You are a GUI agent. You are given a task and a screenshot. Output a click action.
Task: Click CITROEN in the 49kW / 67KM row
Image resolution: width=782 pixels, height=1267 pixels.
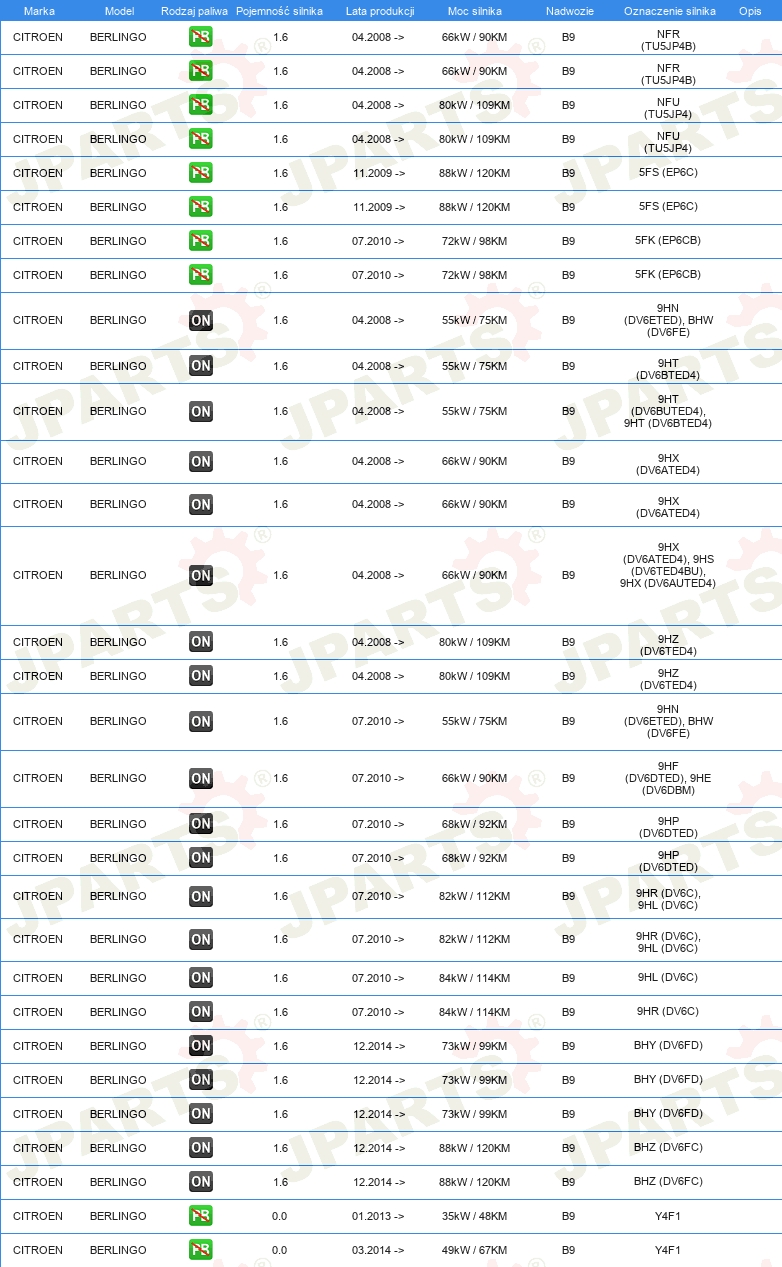coord(38,1250)
